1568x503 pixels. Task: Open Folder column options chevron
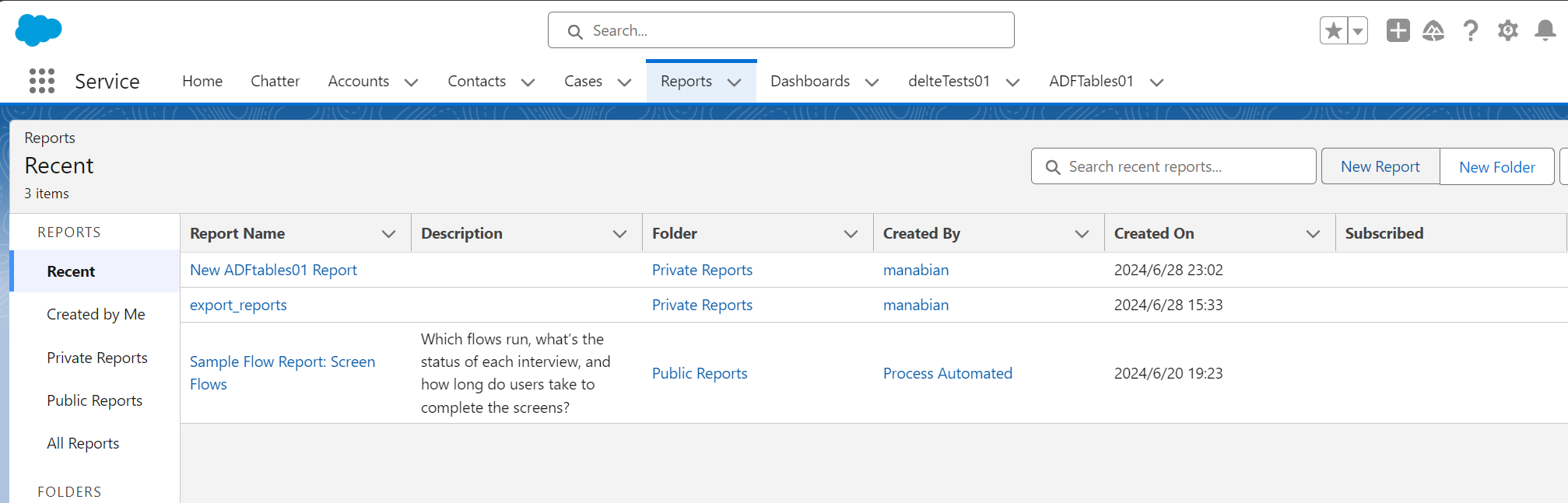point(851,234)
